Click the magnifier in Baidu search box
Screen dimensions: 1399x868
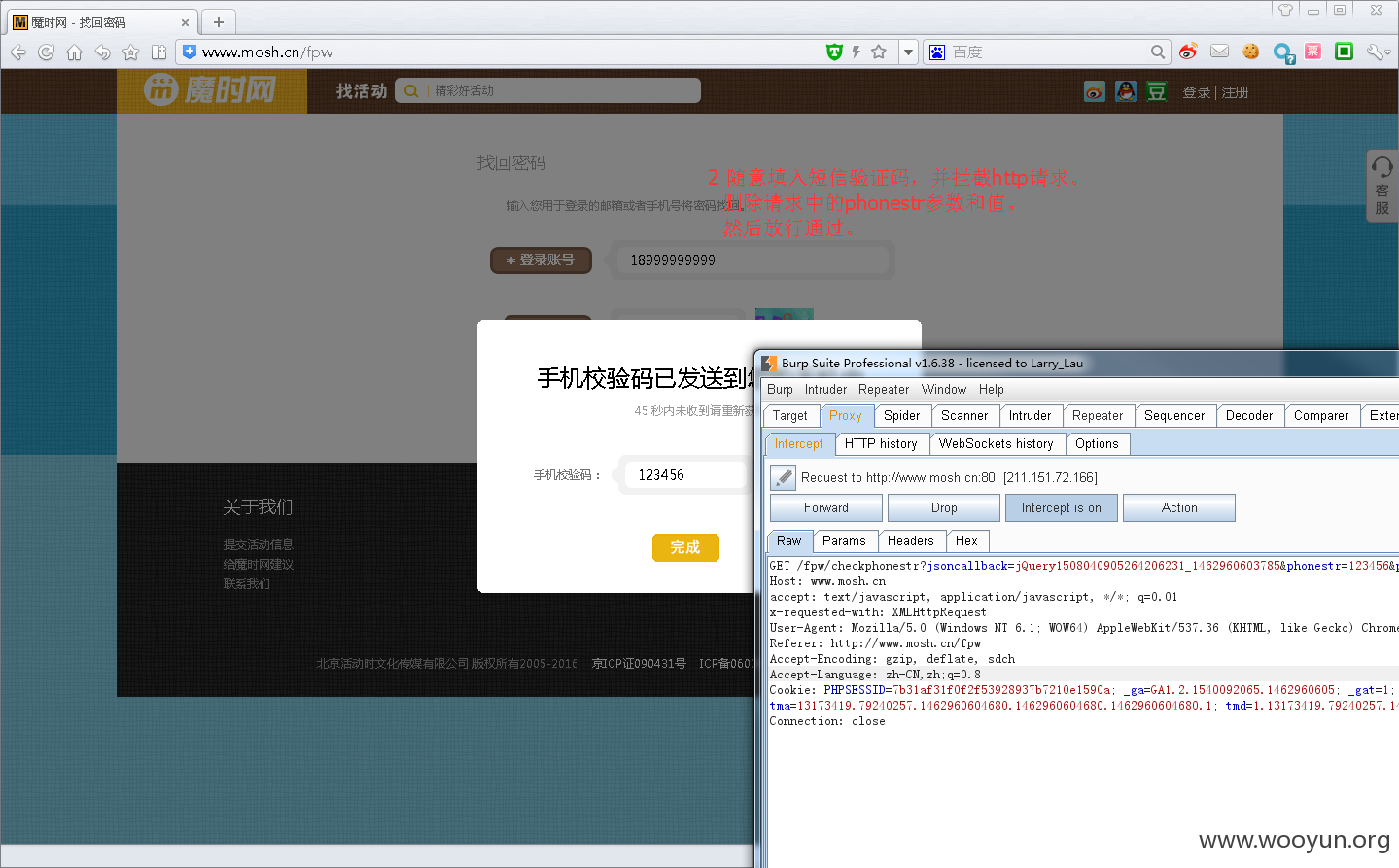(x=1157, y=52)
